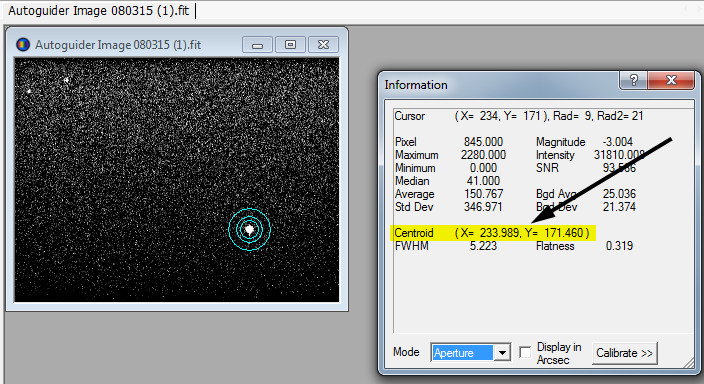Select the Autoguider Image 080315 (1).fit tab
This screenshot has width=704, height=384.
(x=98, y=11)
